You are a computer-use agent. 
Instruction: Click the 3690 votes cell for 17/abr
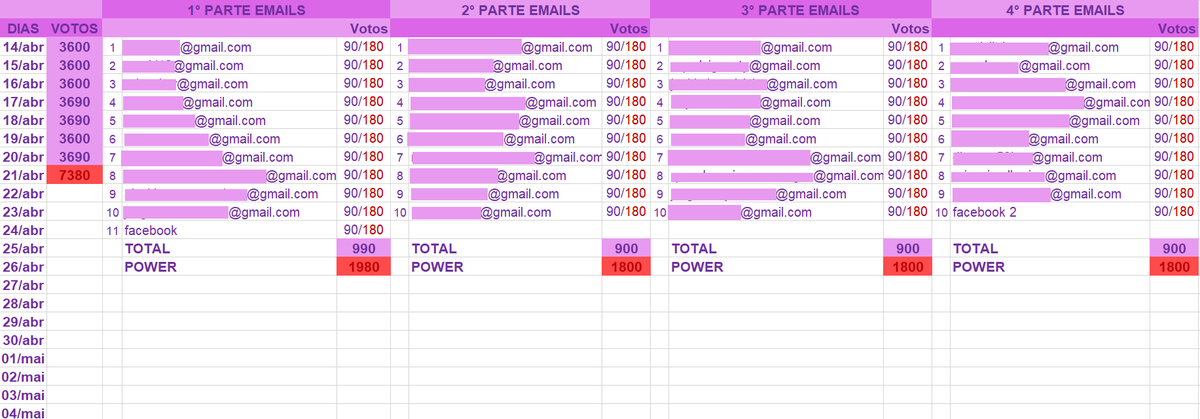tap(75, 102)
